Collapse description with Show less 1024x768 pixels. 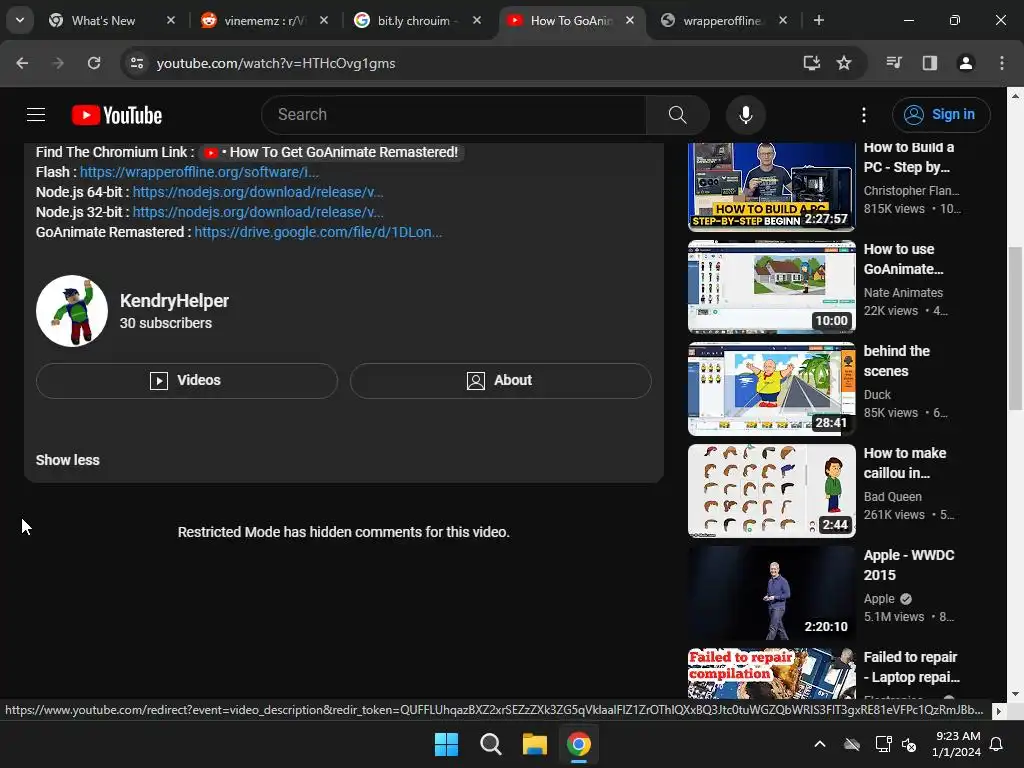[x=68, y=460]
